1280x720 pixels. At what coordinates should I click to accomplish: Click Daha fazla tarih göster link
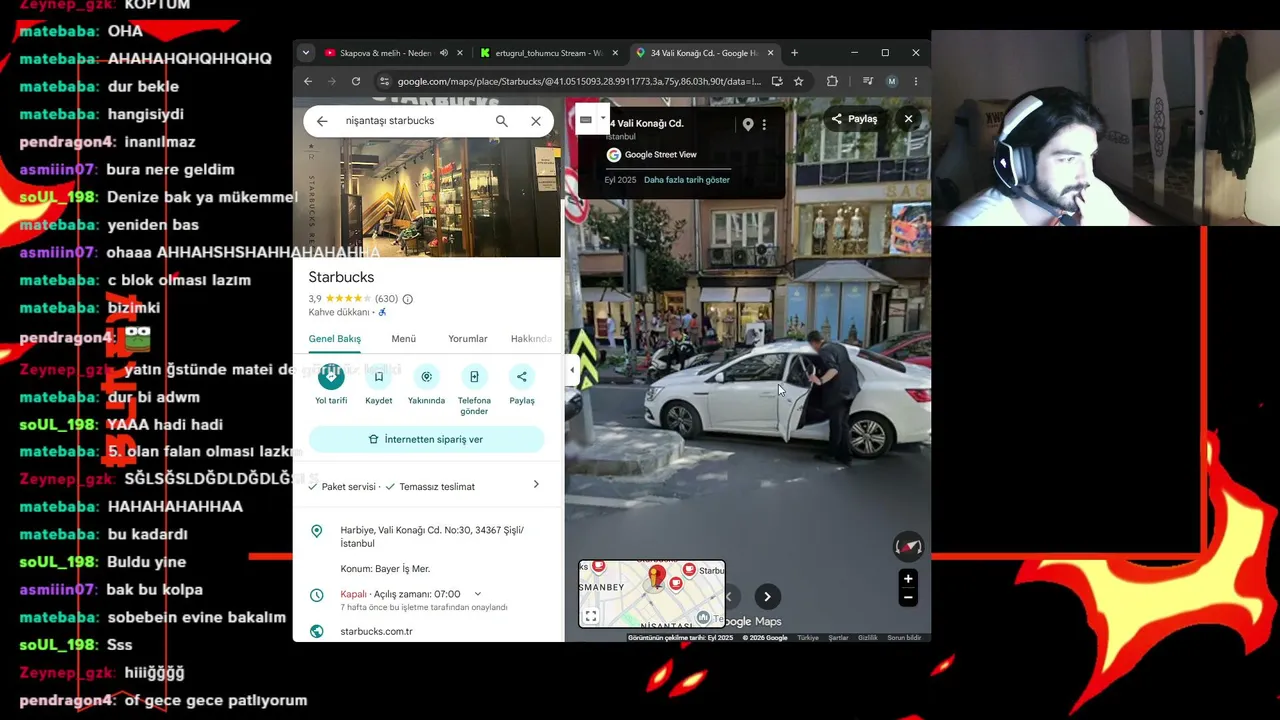coord(687,180)
